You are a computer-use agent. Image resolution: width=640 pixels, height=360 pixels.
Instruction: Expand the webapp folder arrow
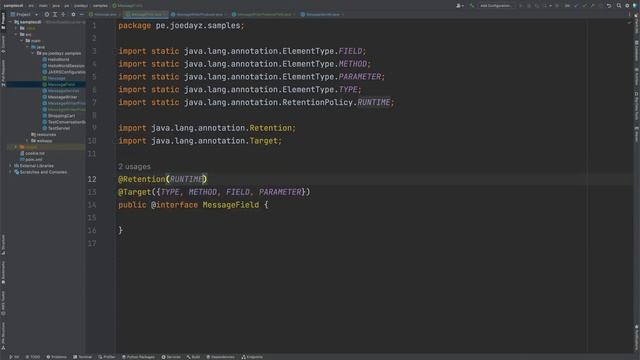coord(28,141)
